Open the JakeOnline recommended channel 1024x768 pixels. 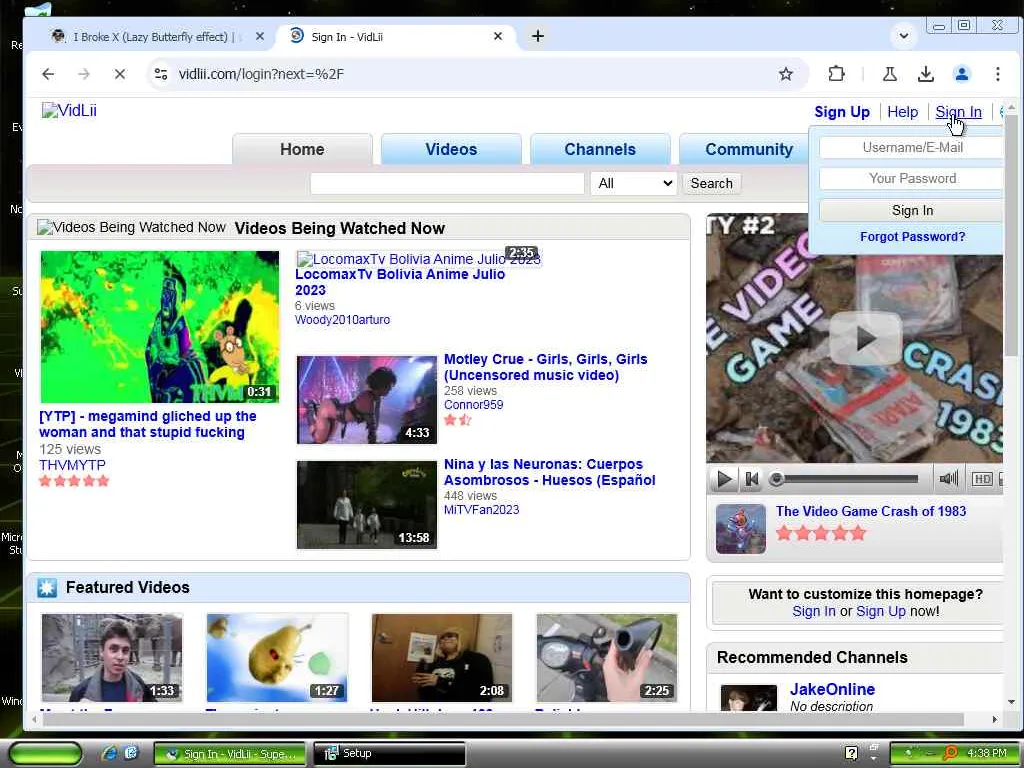pos(832,689)
